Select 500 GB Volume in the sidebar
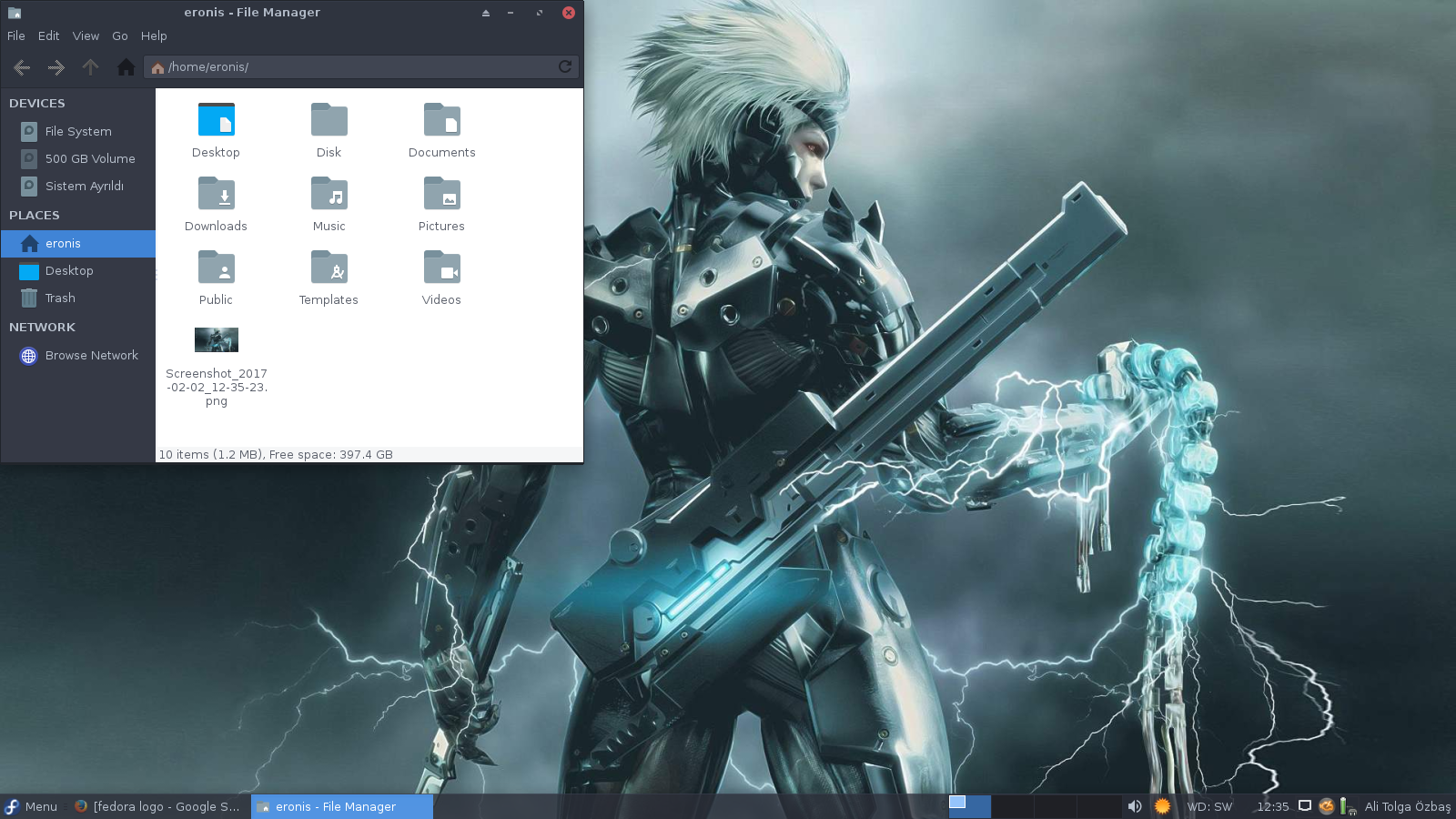 point(78,158)
